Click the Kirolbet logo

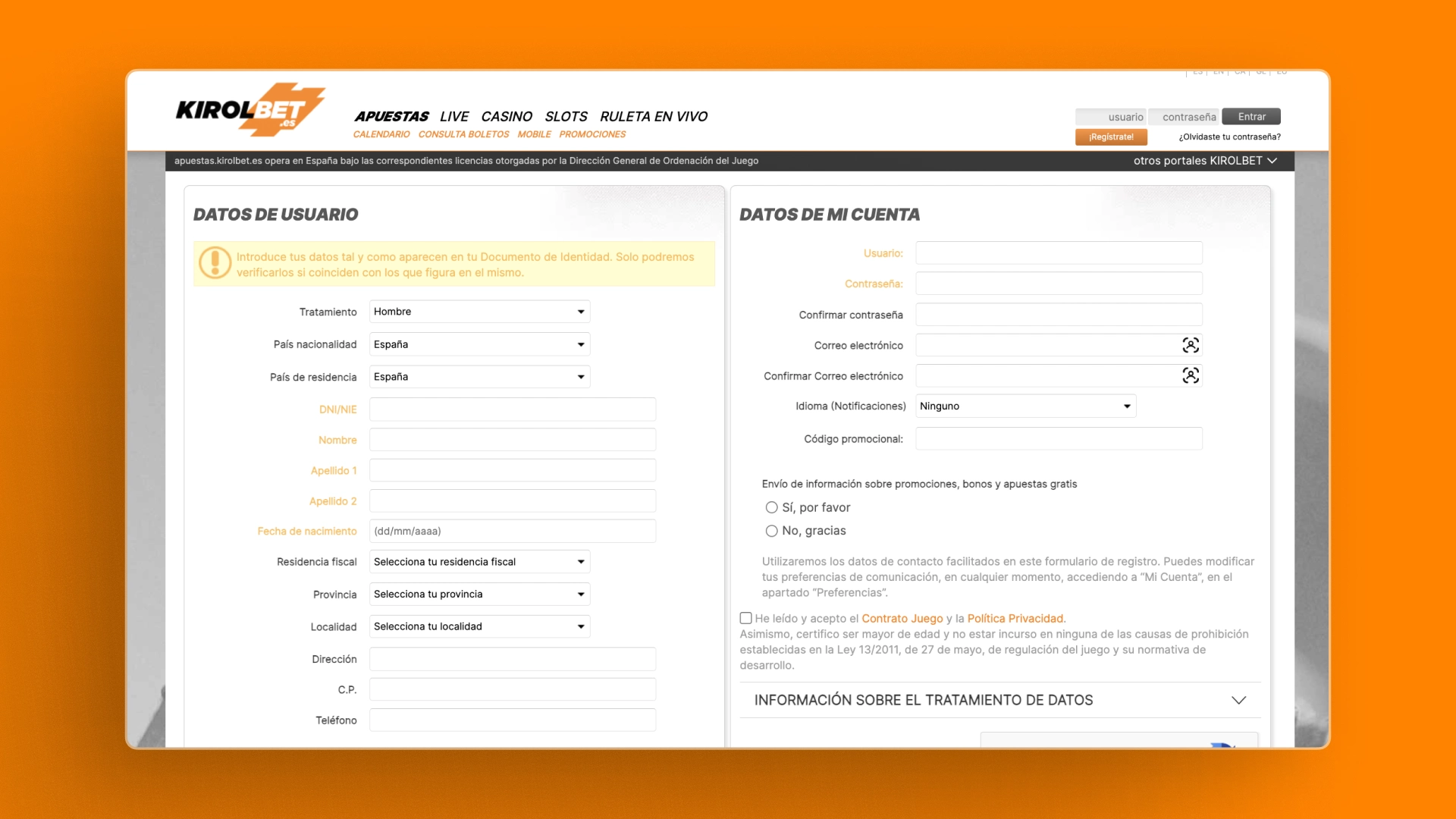[x=250, y=110]
